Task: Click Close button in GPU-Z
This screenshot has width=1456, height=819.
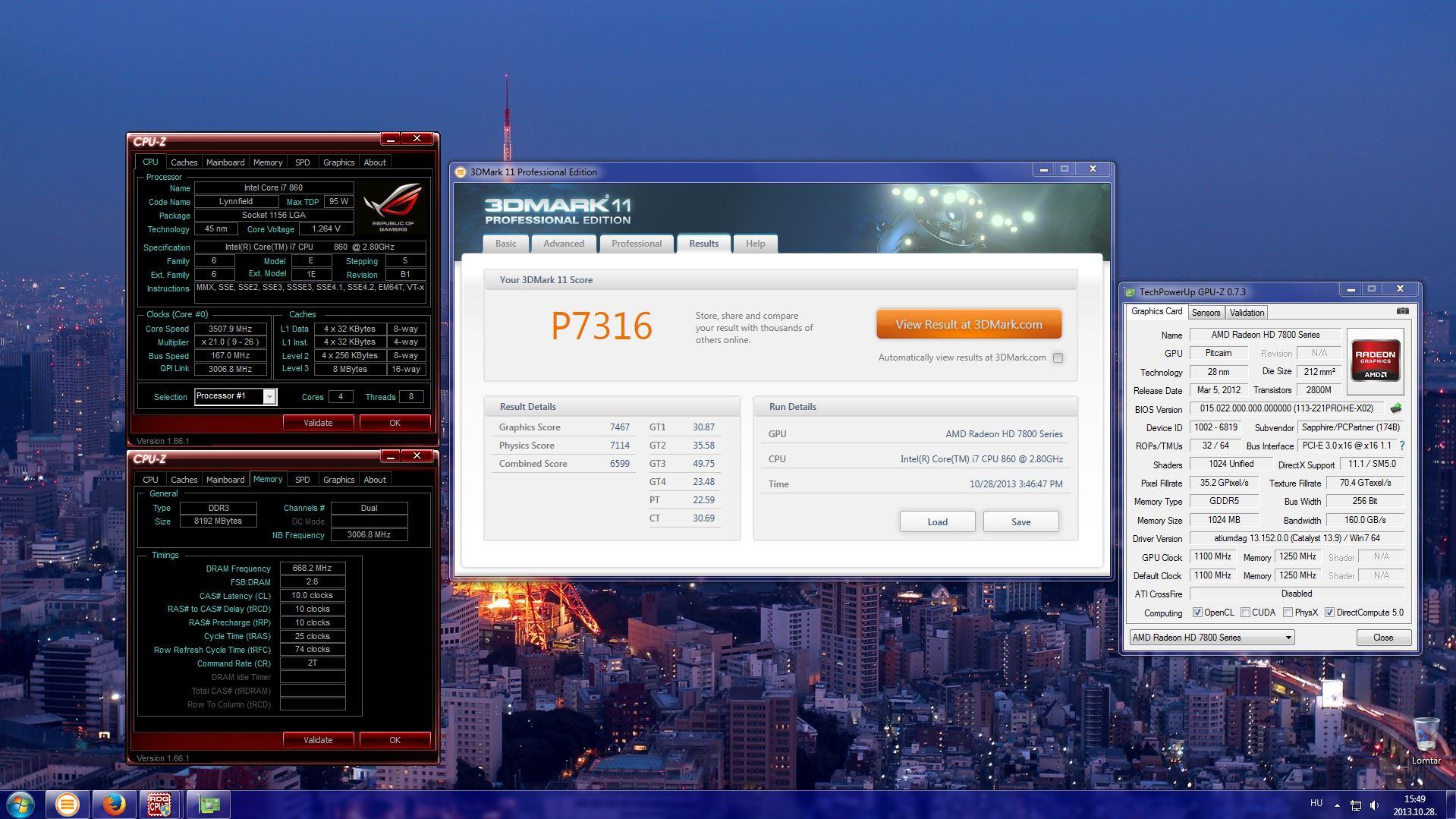Action: click(1383, 638)
